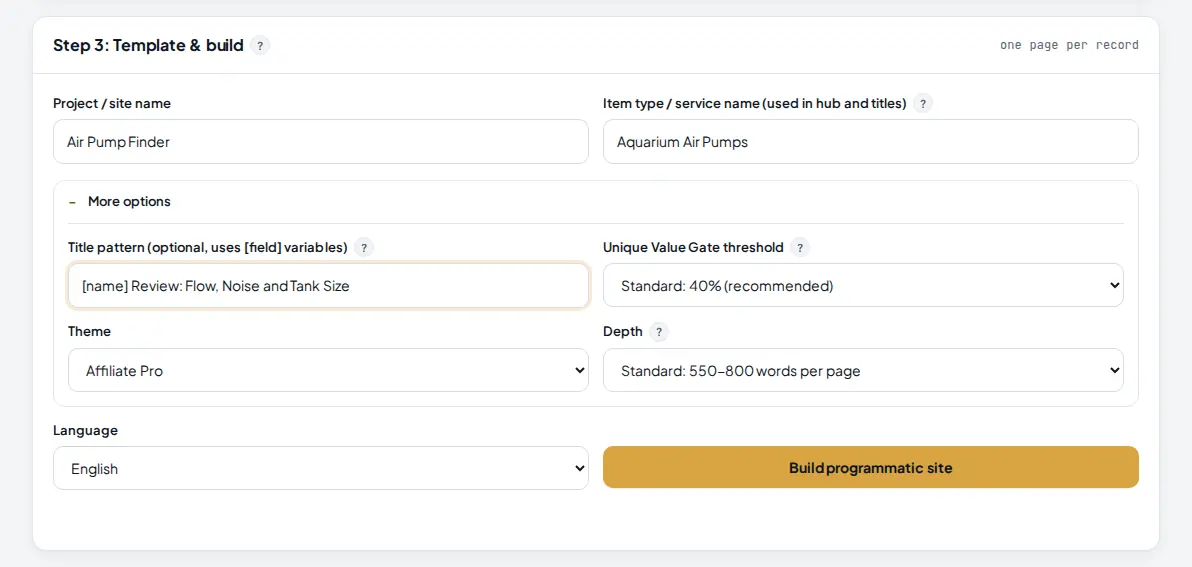The height and width of the screenshot is (567, 1192).
Task: Click the 'Language' label text
Action: click(x=85, y=430)
